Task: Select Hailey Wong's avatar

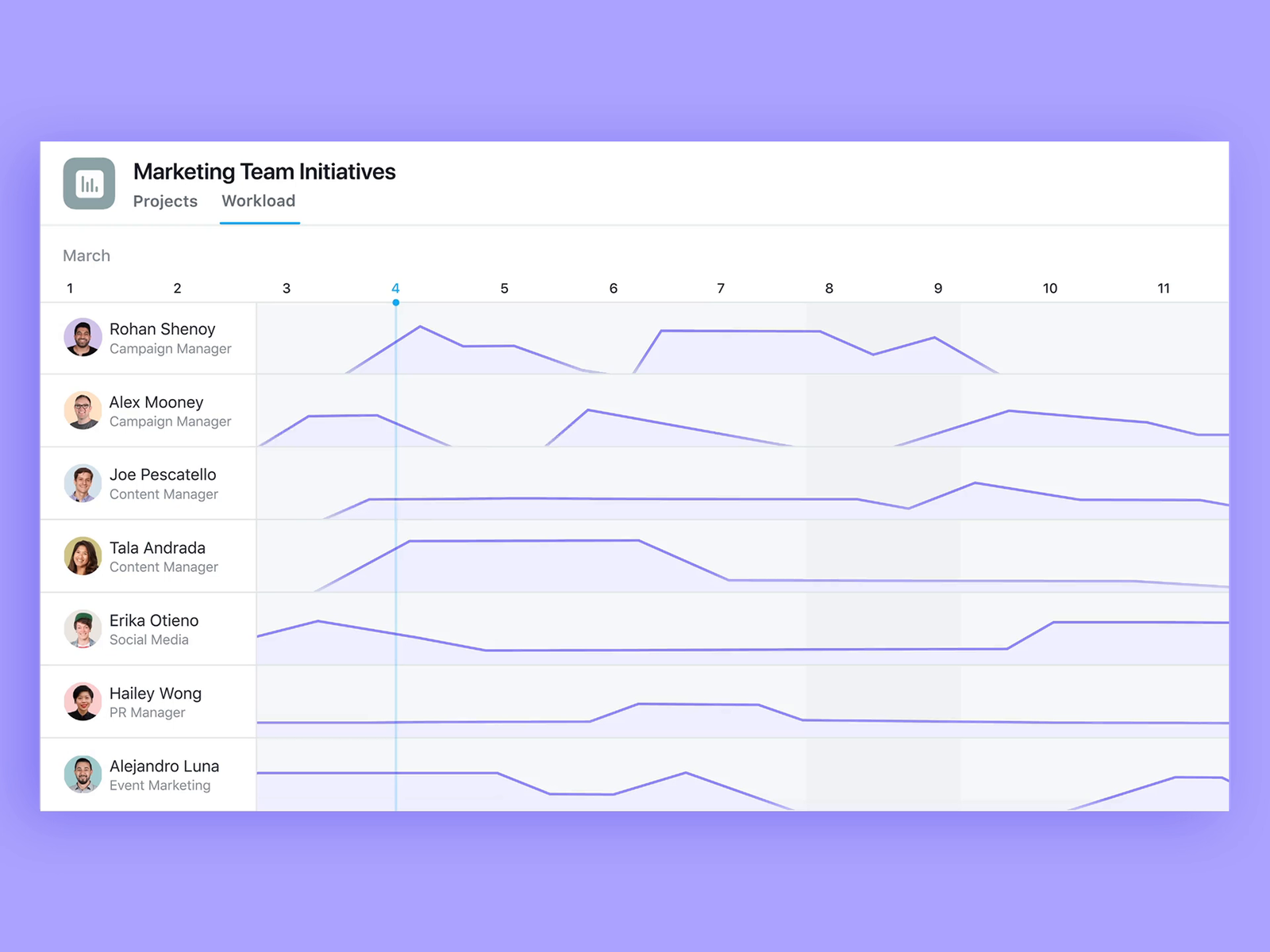Action: (83, 702)
